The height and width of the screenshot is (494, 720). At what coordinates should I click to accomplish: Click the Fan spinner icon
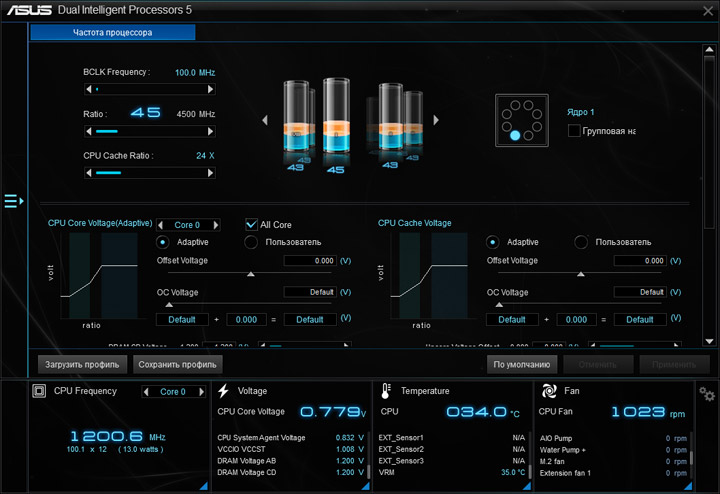549,391
